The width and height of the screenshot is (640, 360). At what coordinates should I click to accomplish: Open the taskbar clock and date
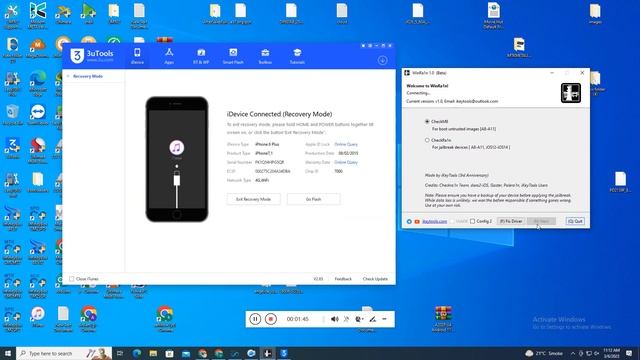(611, 353)
